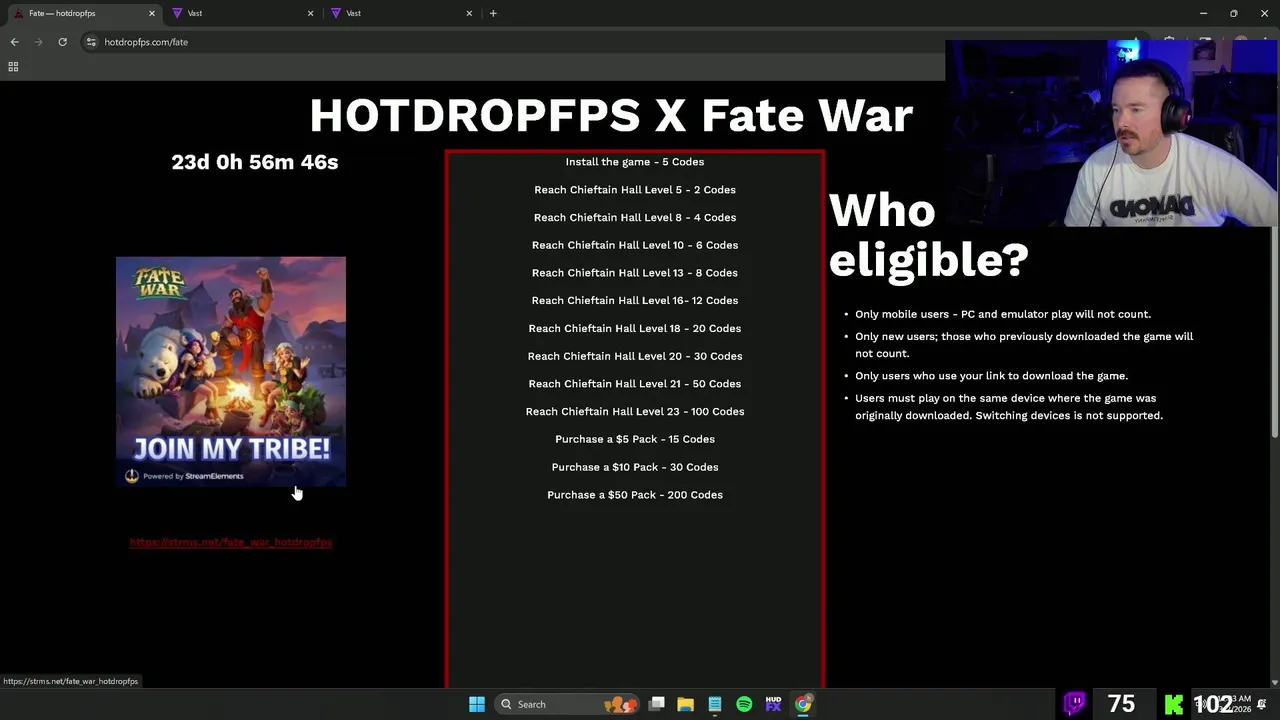1280x720 pixels.
Task: Open a new browser tab
Action: click(x=493, y=13)
